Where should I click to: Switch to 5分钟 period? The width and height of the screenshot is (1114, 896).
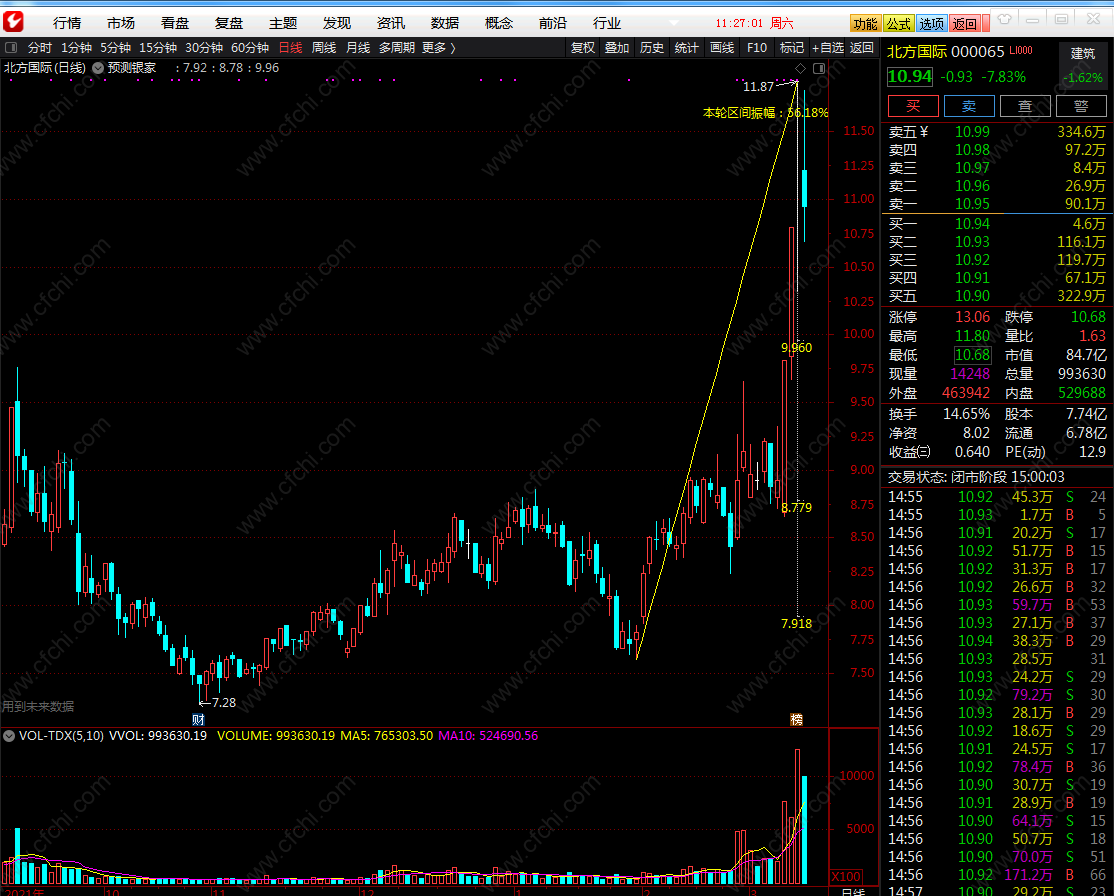116,48
